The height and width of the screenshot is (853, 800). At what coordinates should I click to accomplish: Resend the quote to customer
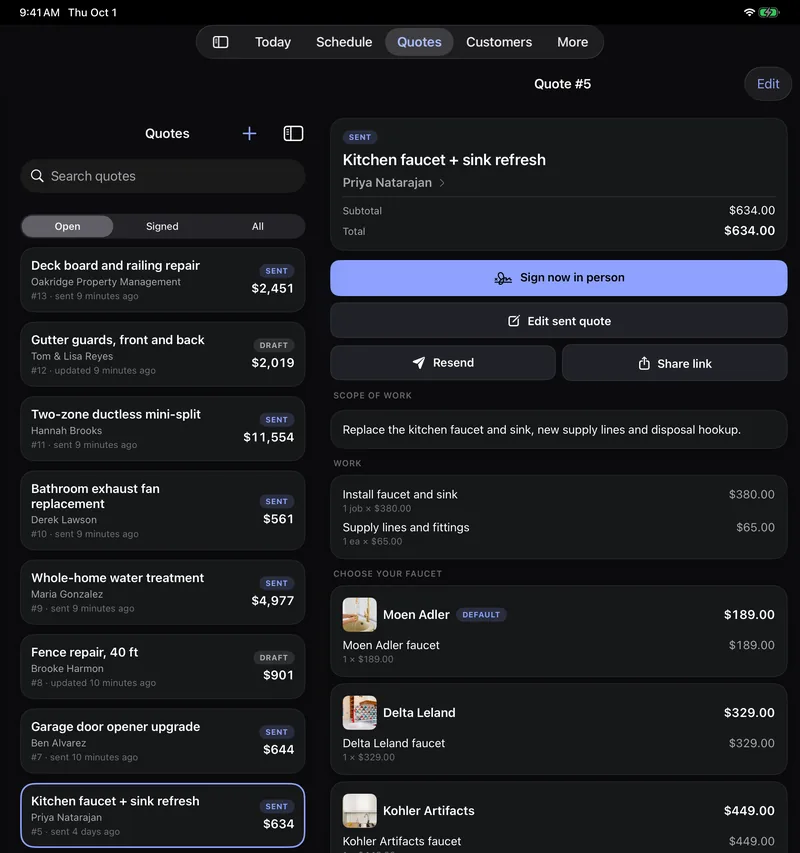pyautogui.click(x=443, y=363)
